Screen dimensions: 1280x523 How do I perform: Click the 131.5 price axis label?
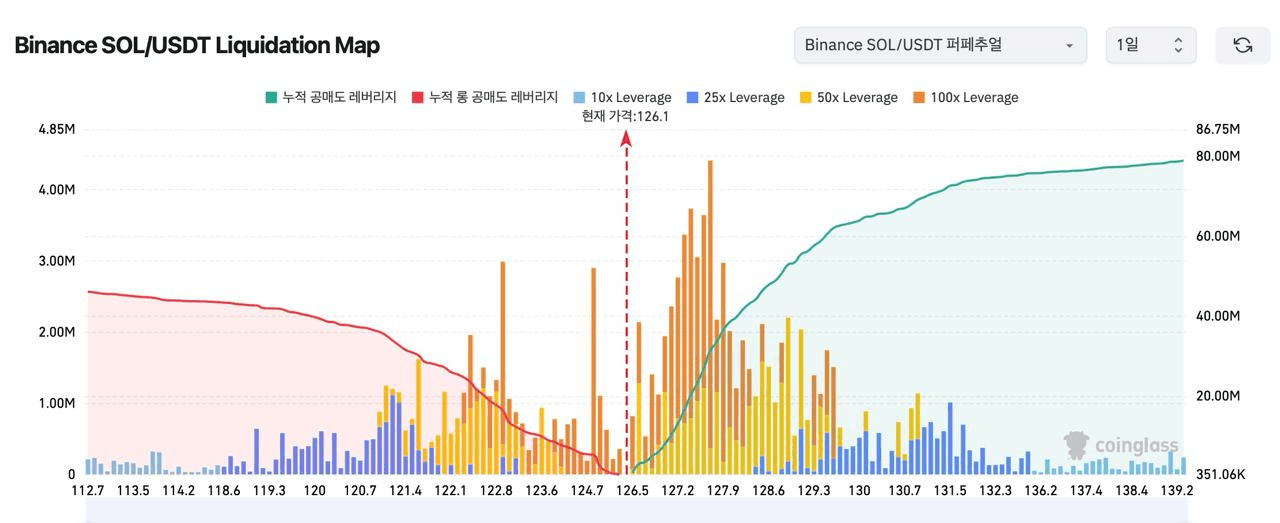tap(950, 490)
